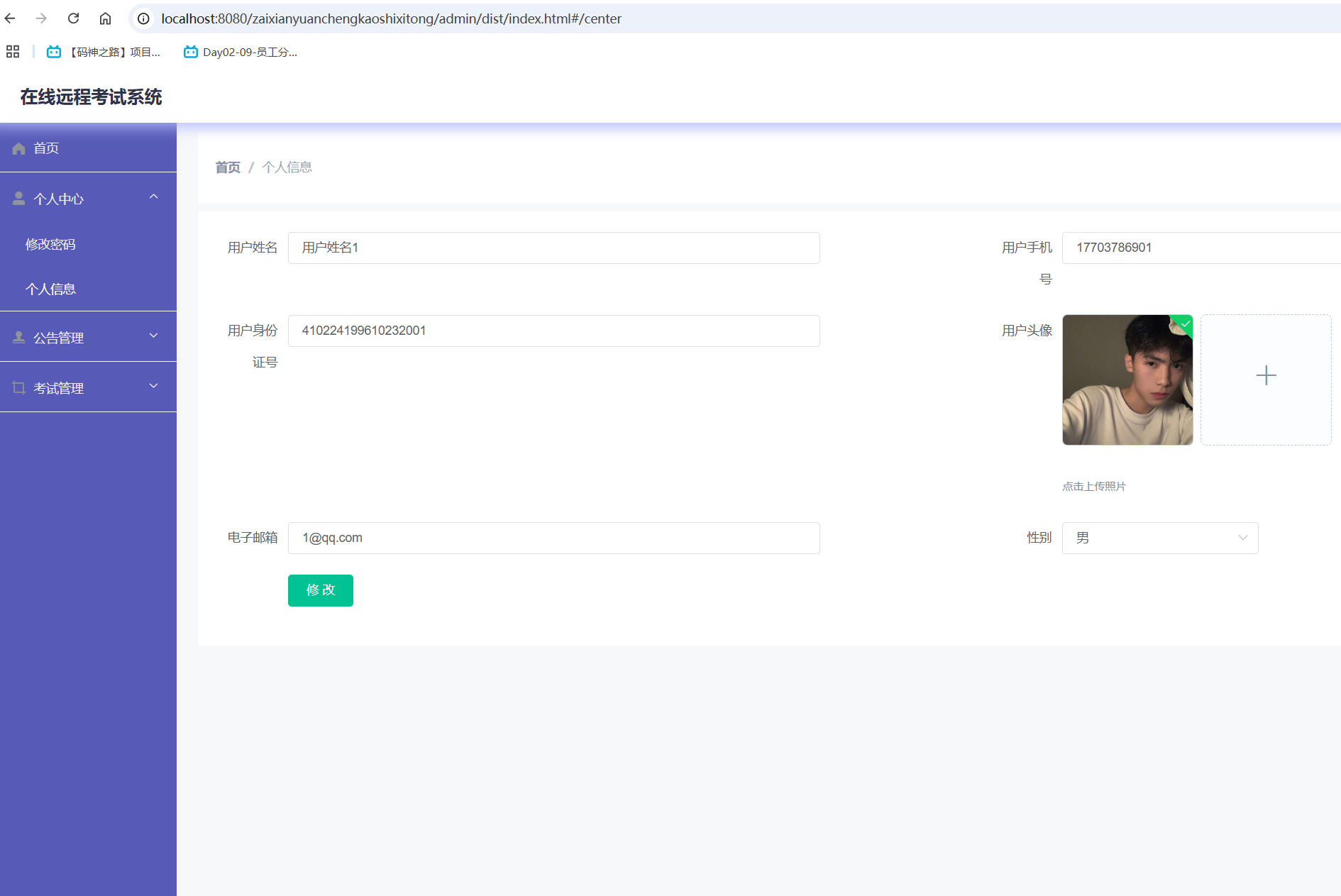Click the browser home icon

click(105, 18)
